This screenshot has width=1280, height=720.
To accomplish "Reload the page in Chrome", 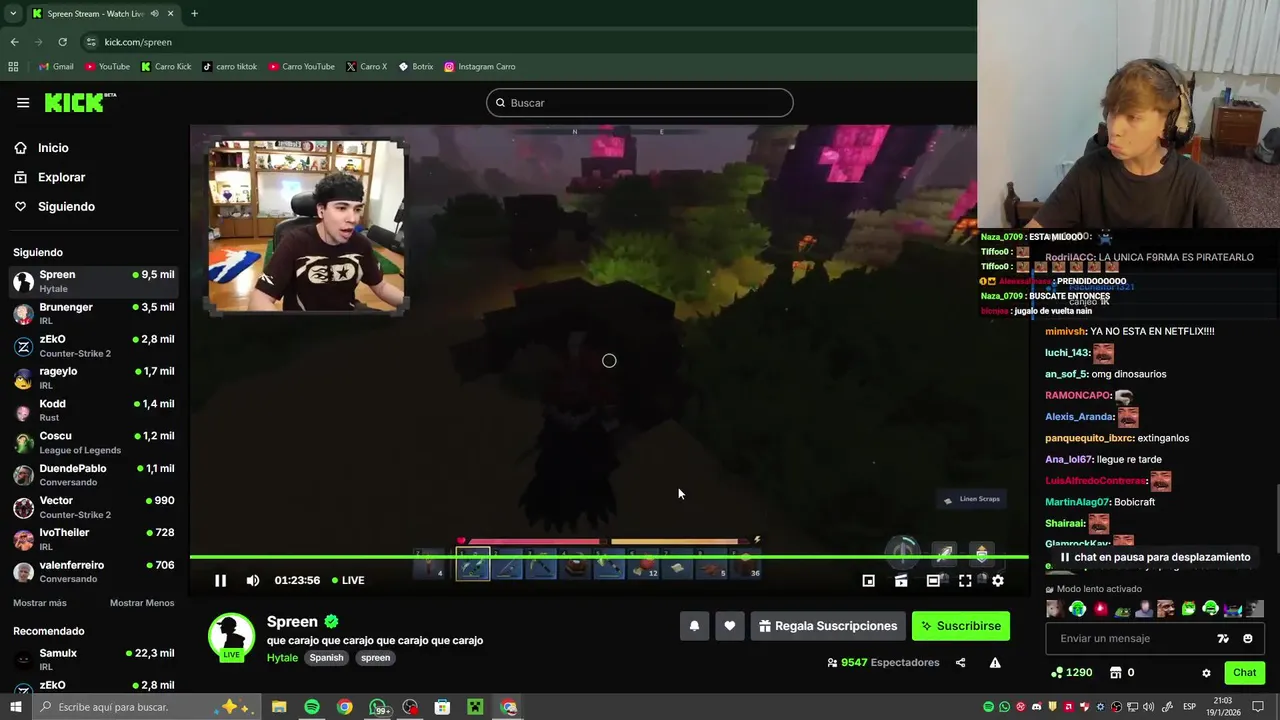I will pyautogui.click(x=62, y=42).
